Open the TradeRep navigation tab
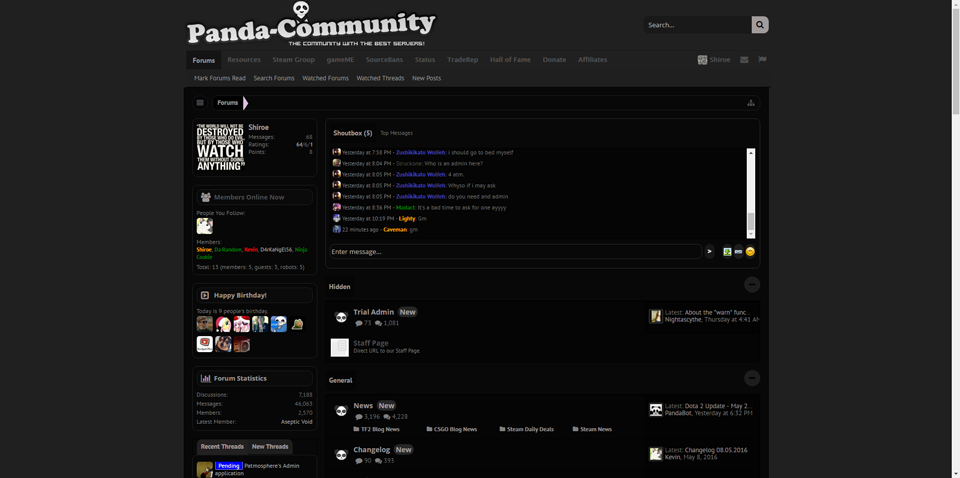This screenshot has height=478, width=960. (x=462, y=60)
